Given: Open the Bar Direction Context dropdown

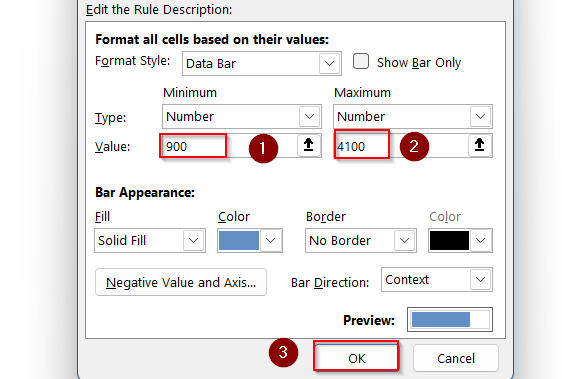Looking at the screenshot, I should [x=437, y=280].
